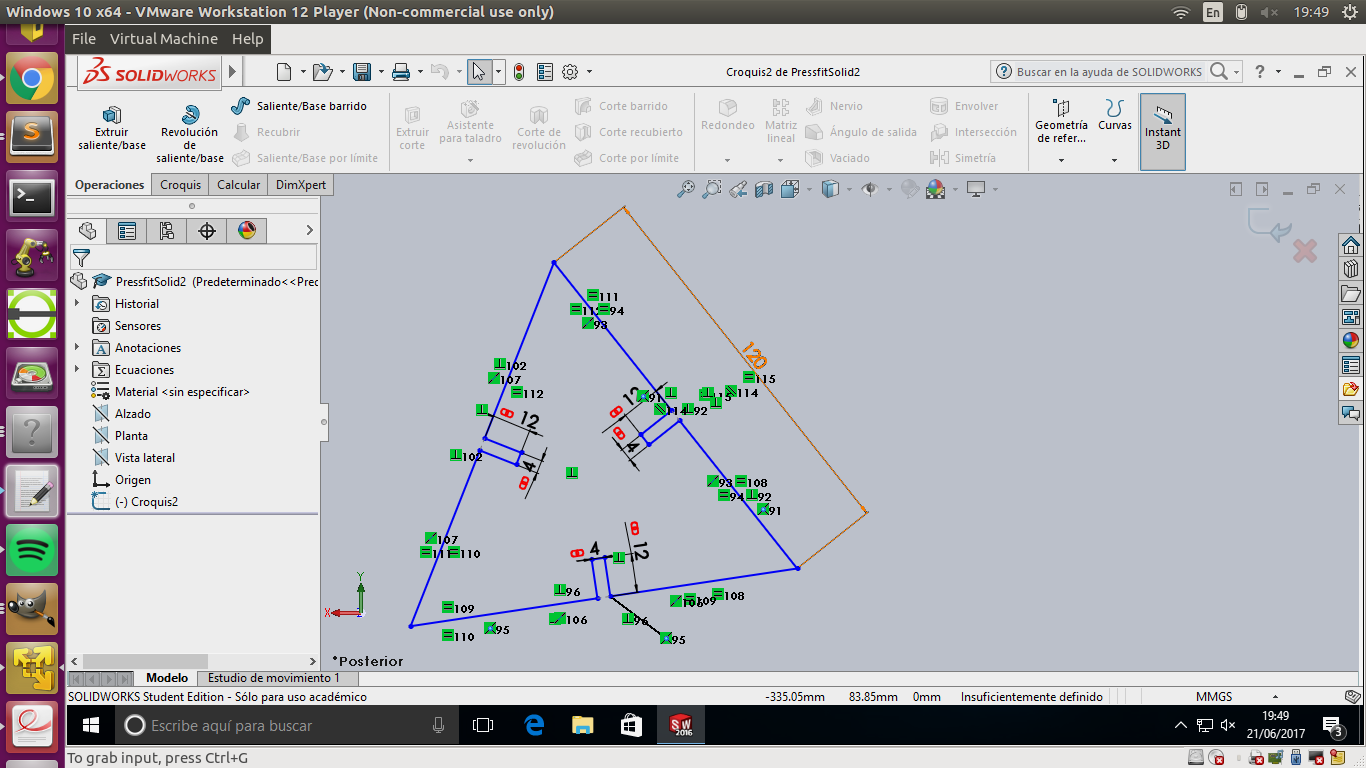Open the Virtual Machine menu

coord(164,39)
